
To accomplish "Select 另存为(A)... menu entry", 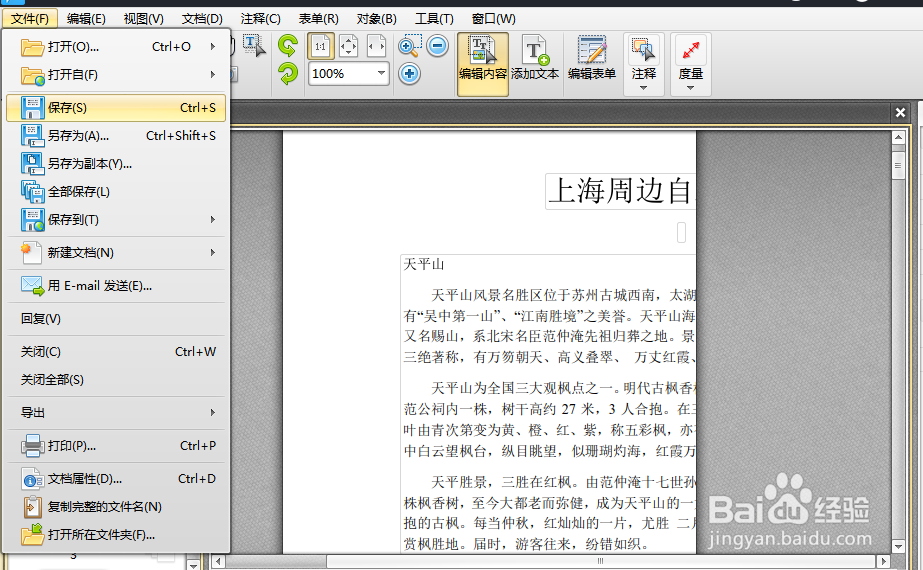I will point(116,136).
